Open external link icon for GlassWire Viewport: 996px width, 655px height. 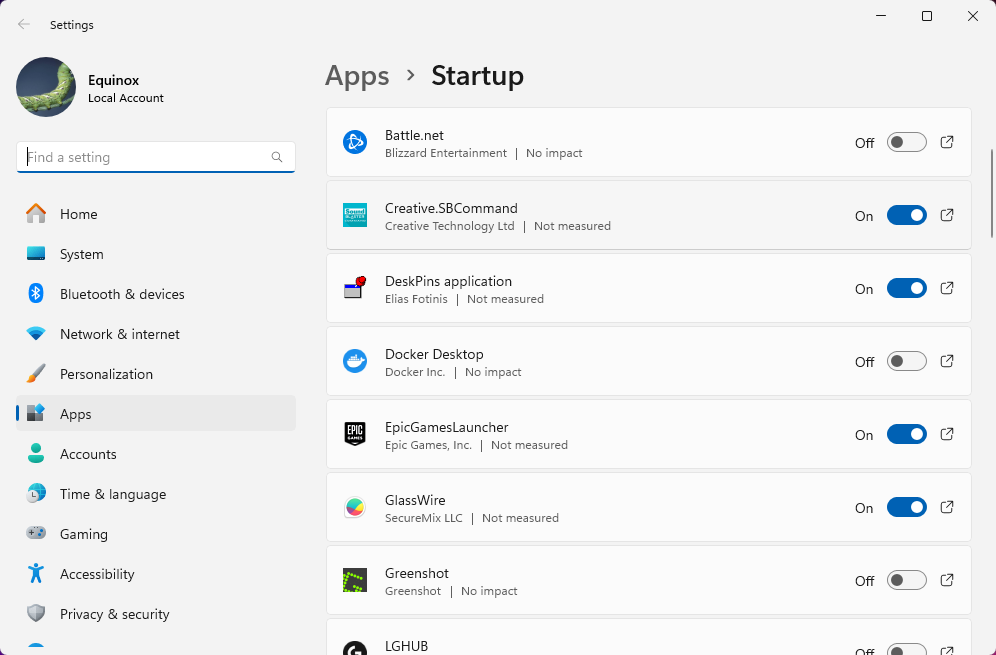[947, 507]
